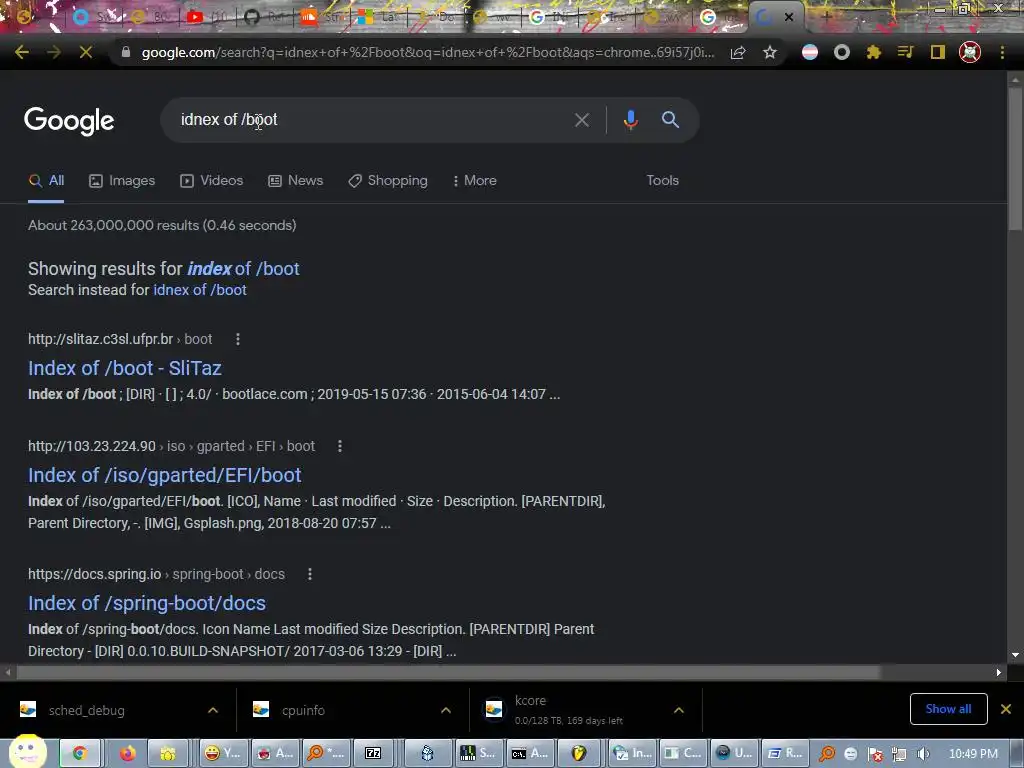Select the All results tab
The width and height of the screenshot is (1024, 768).
(x=46, y=181)
